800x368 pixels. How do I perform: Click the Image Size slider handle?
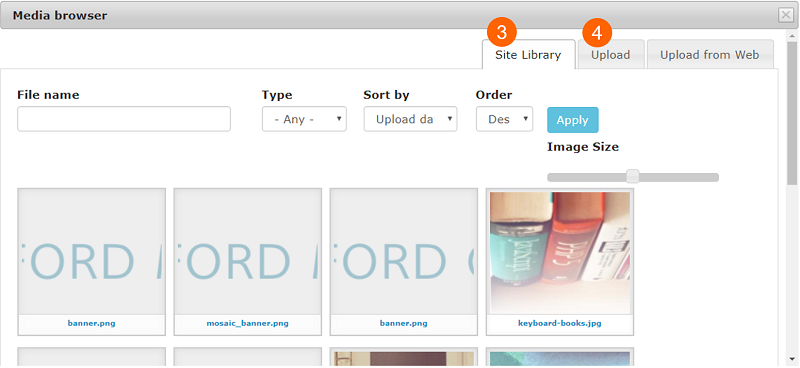(633, 177)
